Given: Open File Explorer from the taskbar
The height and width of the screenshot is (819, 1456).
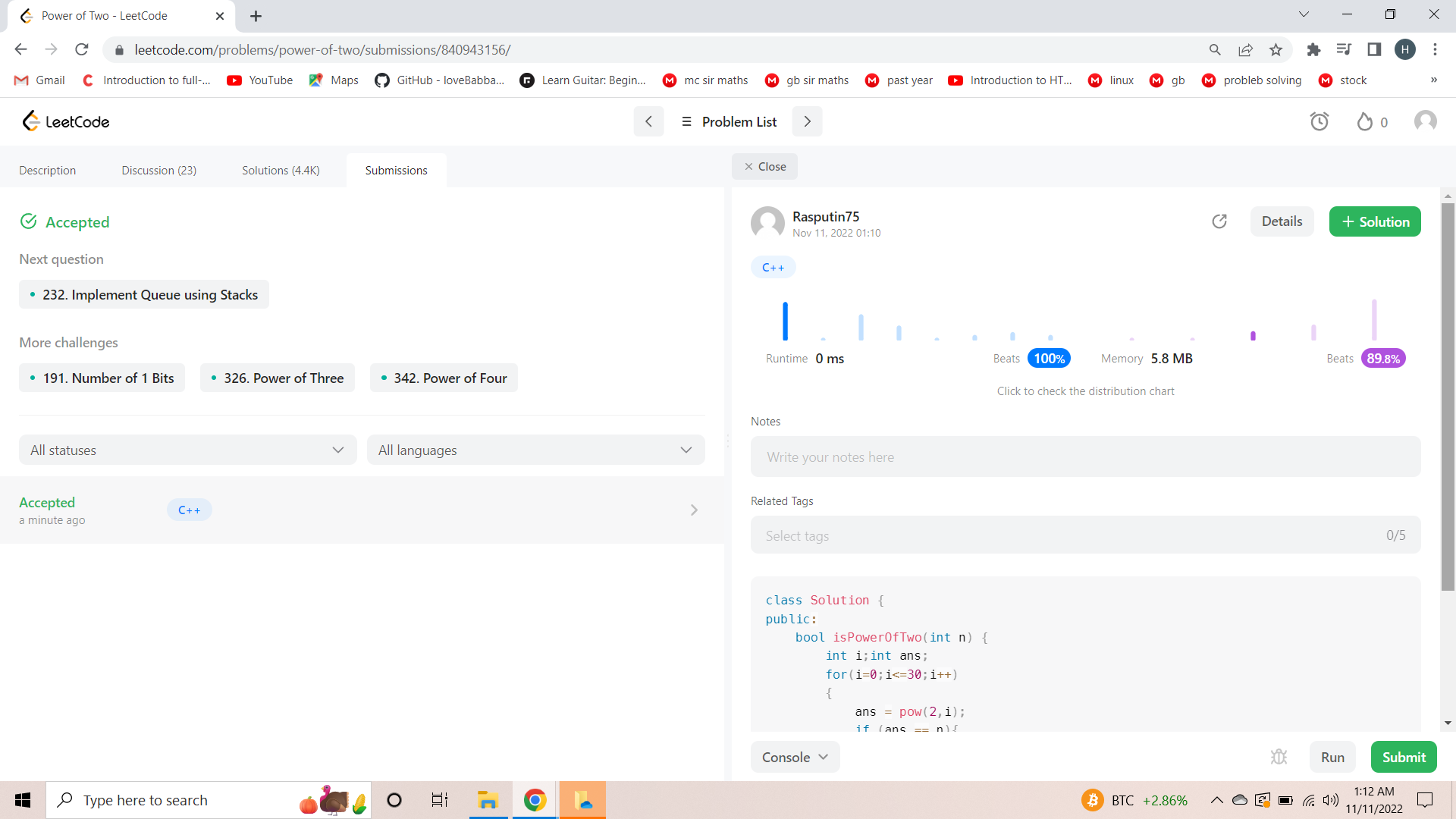Looking at the screenshot, I should click(x=488, y=800).
